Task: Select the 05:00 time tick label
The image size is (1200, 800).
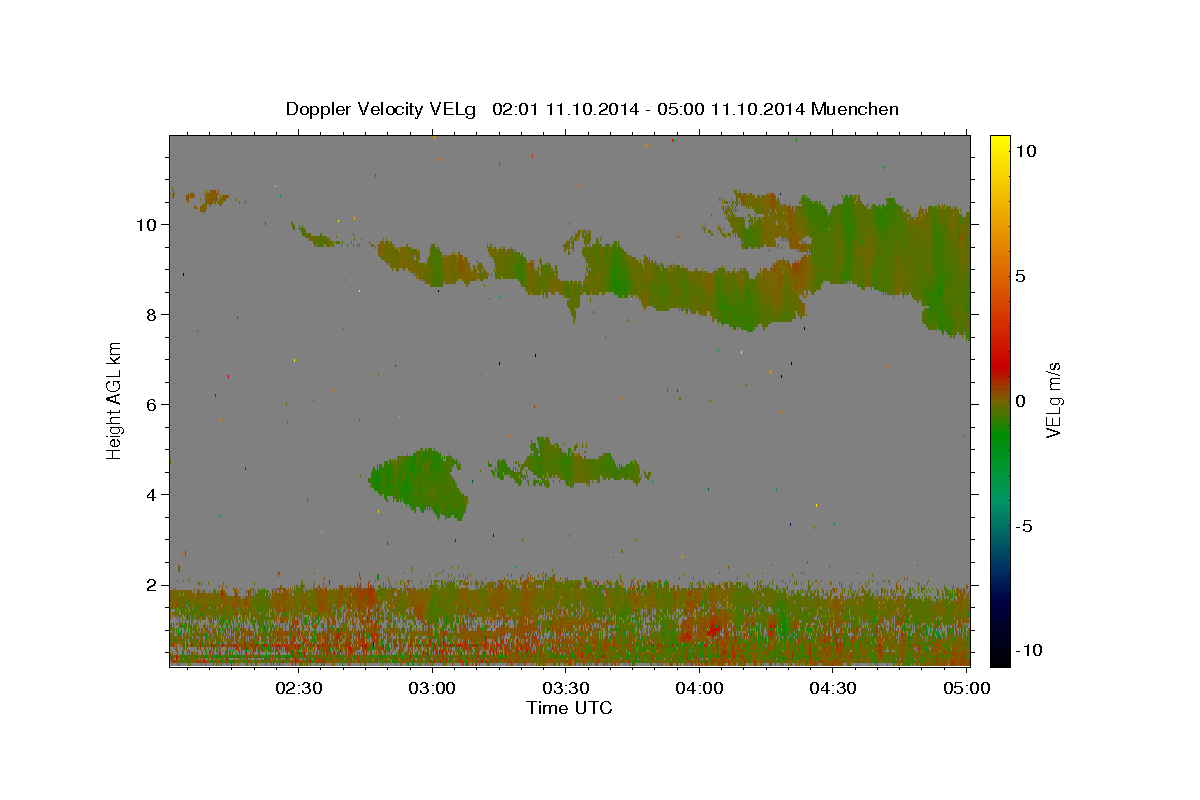Action: click(x=966, y=688)
